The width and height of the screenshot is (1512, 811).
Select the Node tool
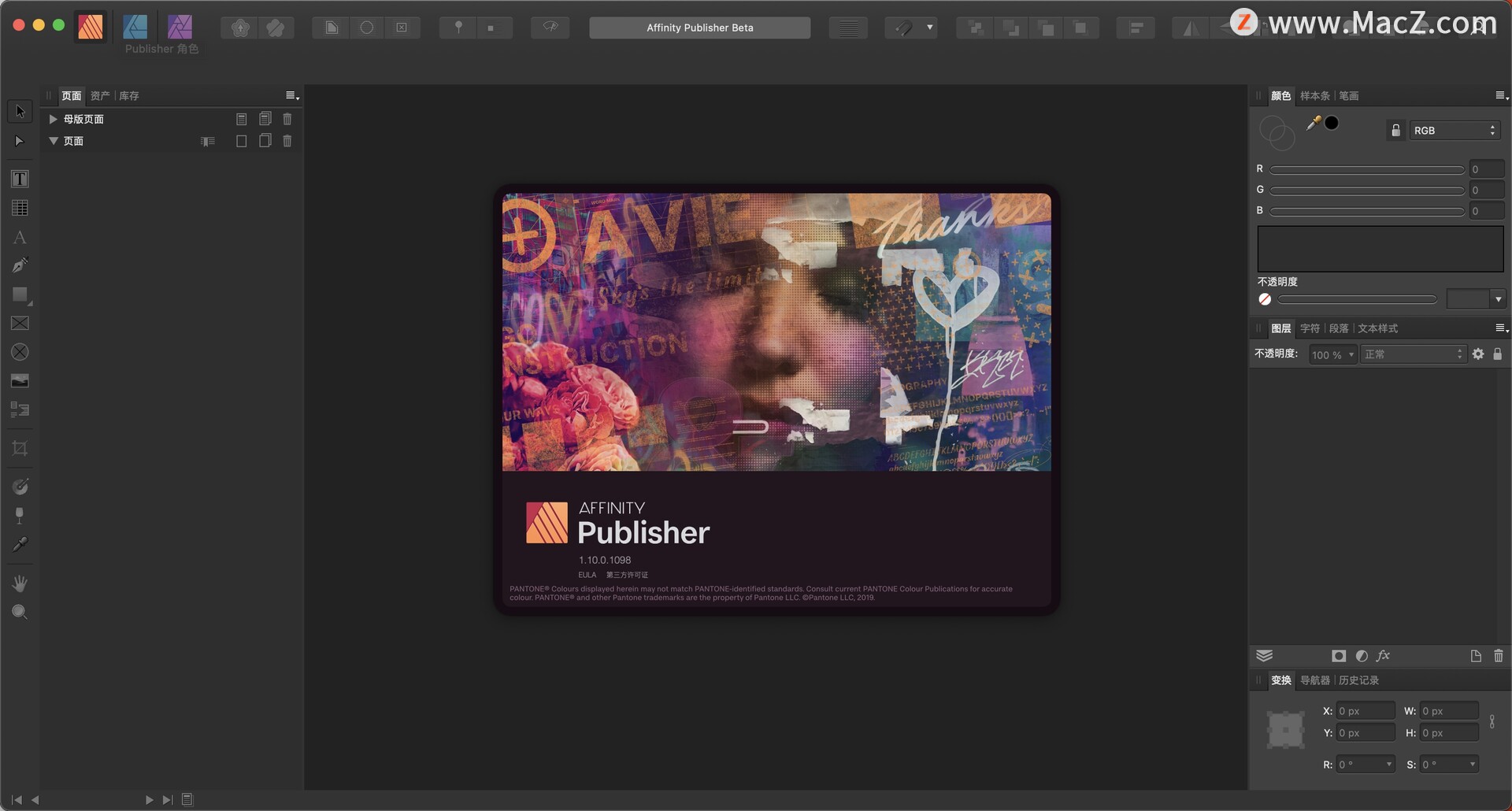tap(20, 141)
